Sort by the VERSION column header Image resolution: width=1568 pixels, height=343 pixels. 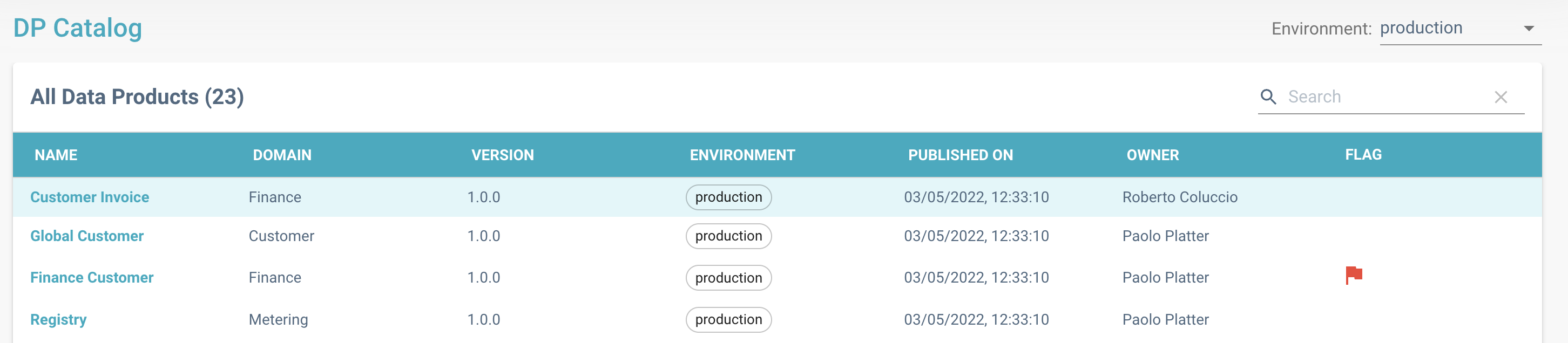coord(502,155)
